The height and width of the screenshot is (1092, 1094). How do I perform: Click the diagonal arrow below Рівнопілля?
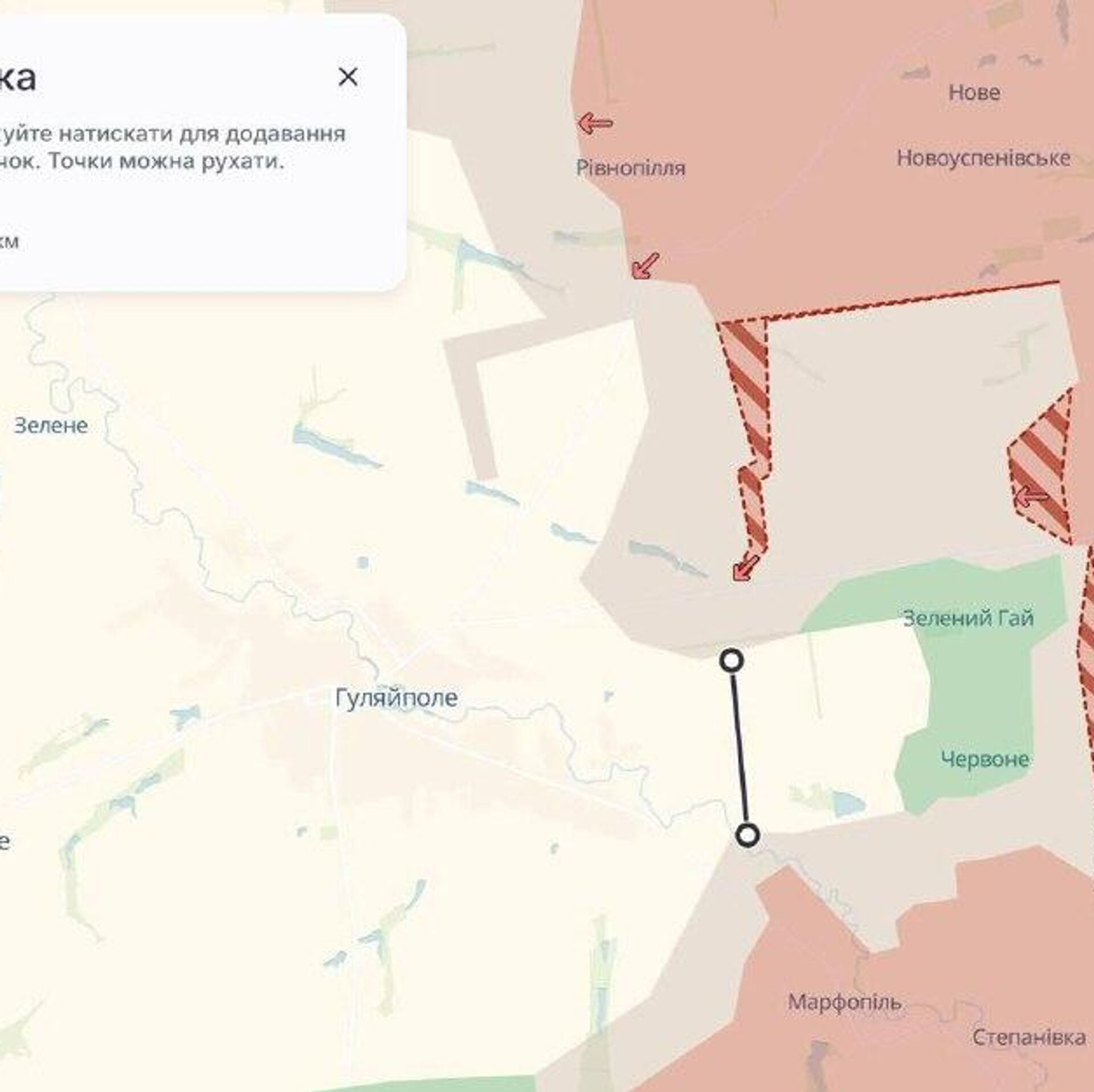[x=646, y=266]
